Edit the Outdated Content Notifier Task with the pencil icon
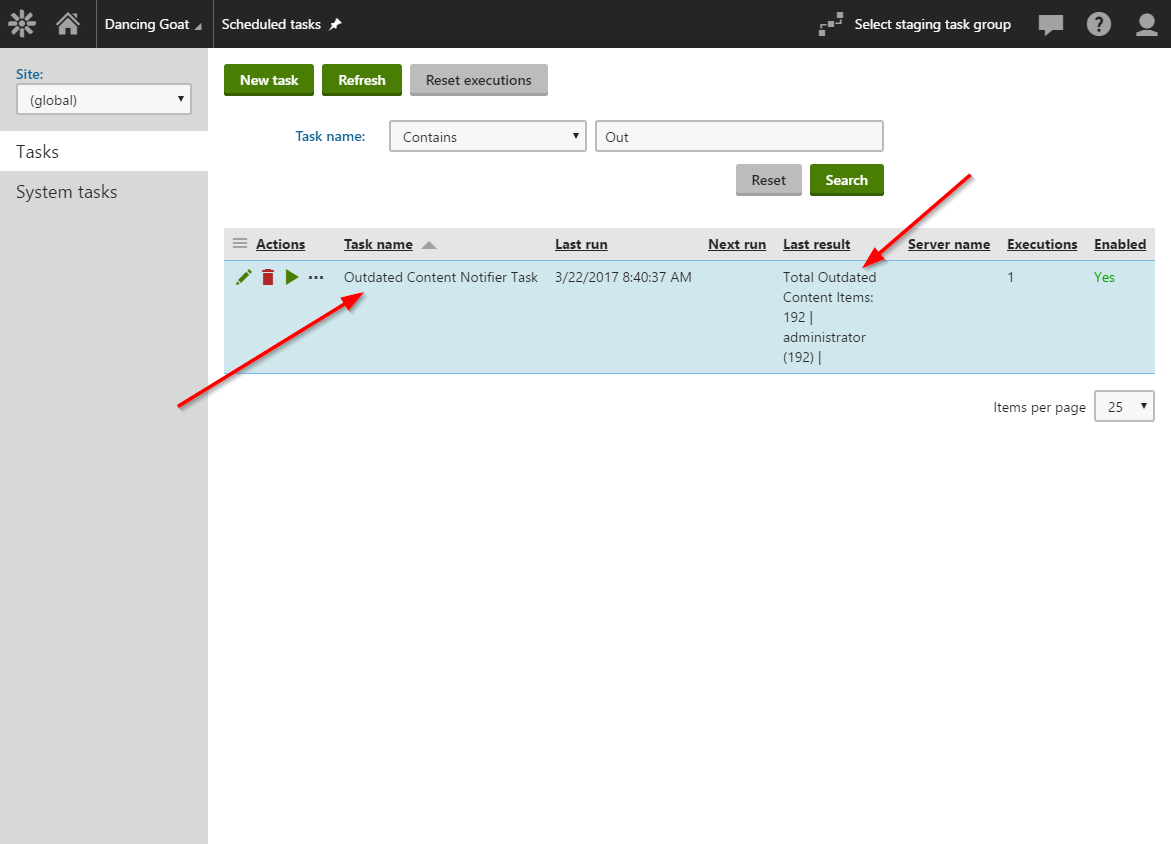Image resolution: width=1171 pixels, height=844 pixels. (x=243, y=277)
